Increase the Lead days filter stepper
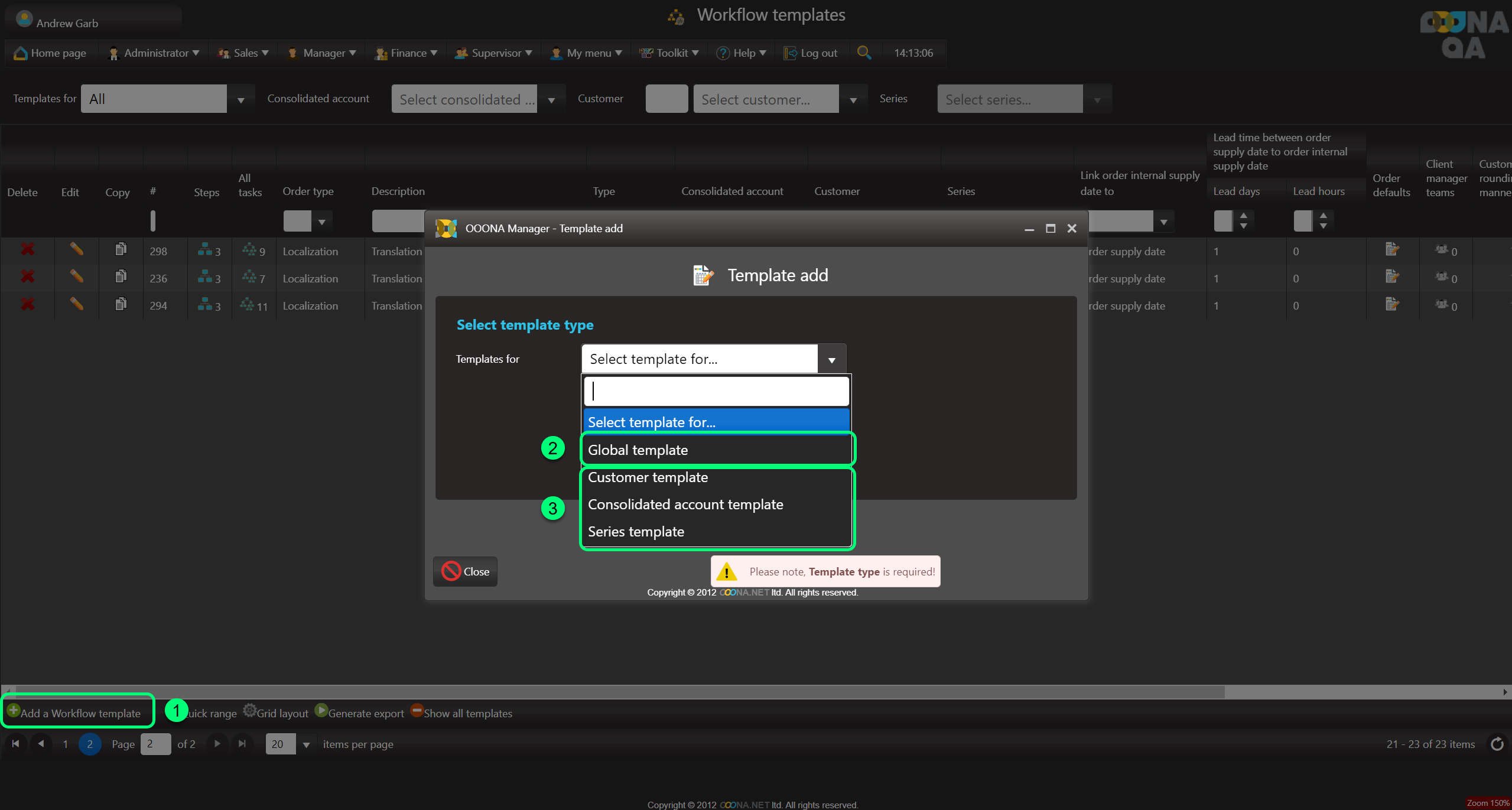The image size is (1512, 810). point(1243,216)
